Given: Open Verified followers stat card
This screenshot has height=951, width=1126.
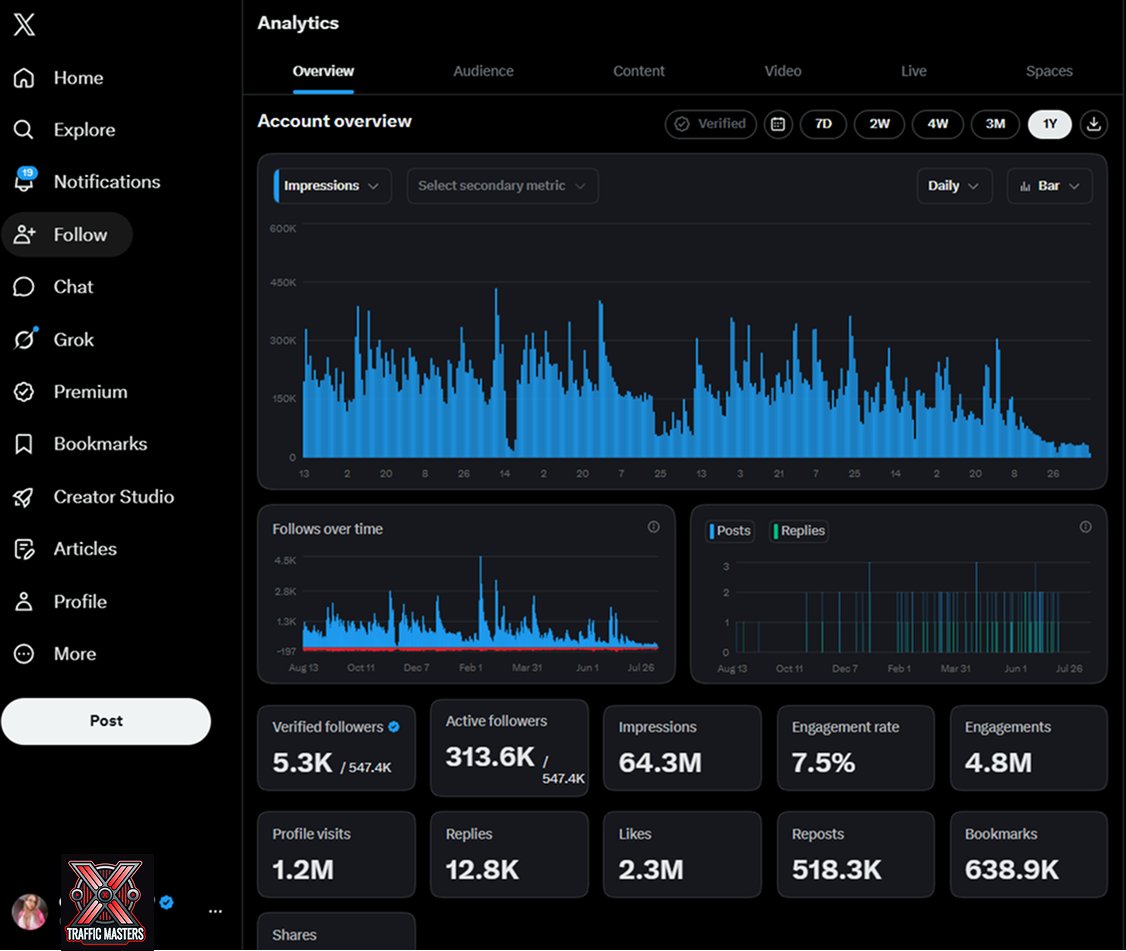Looking at the screenshot, I should (336, 748).
